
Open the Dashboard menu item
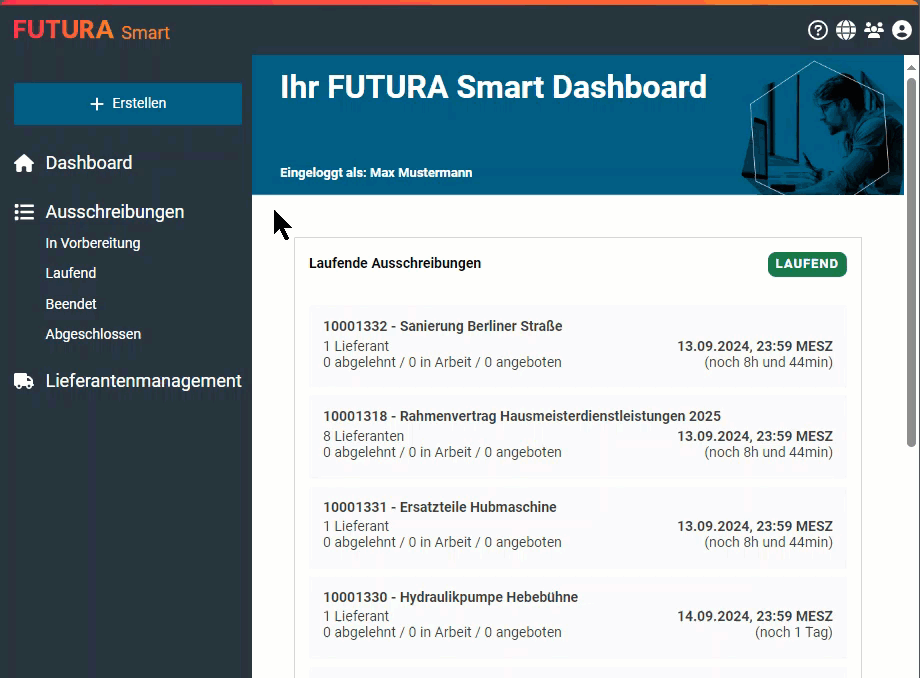[x=89, y=163]
